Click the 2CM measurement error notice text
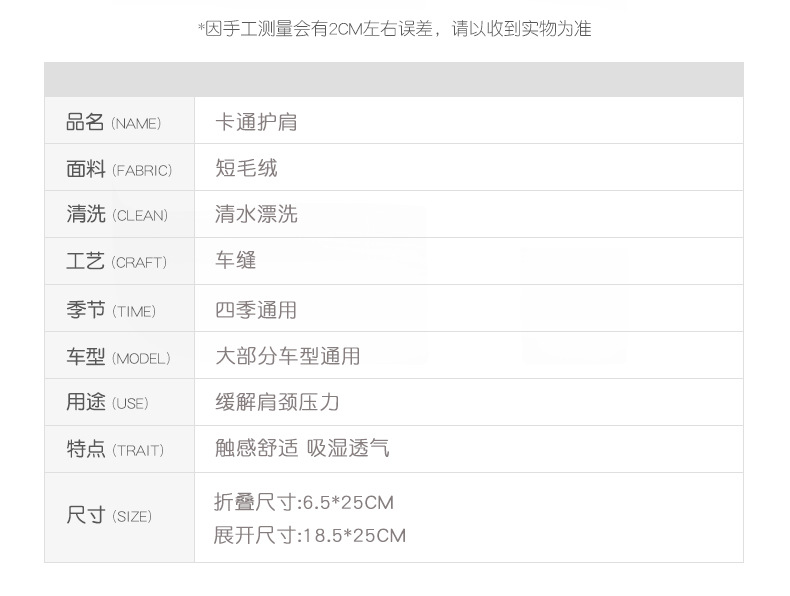The width and height of the screenshot is (790, 596). [x=394, y=29]
